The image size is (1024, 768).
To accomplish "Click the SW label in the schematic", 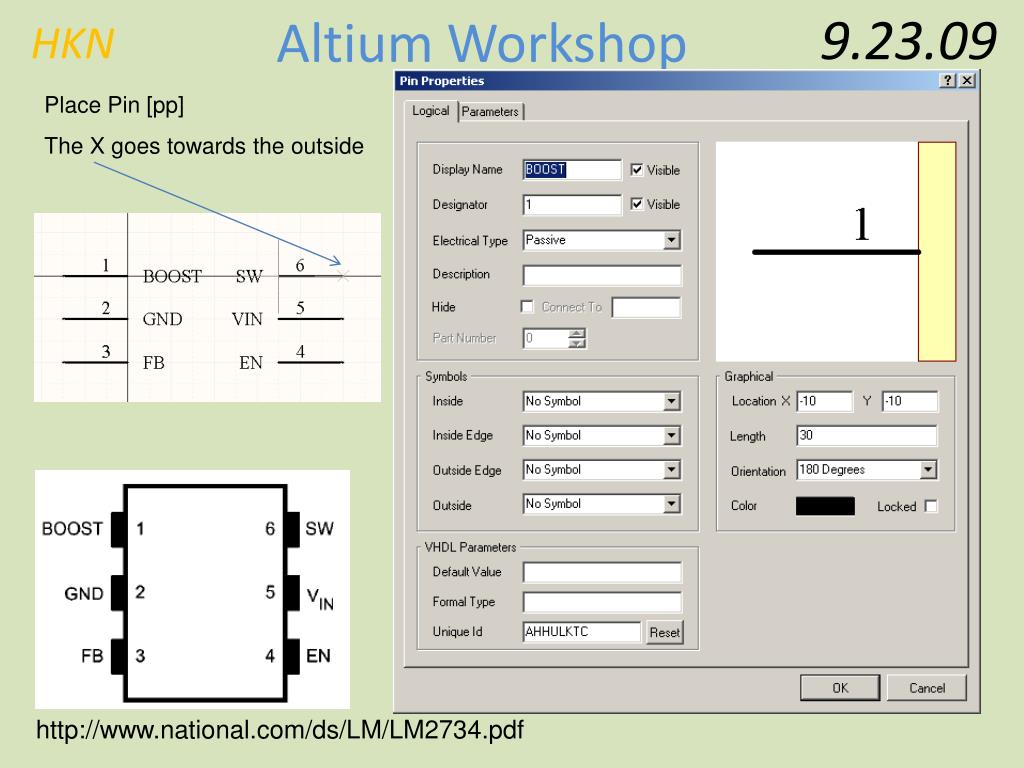I will [x=249, y=276].
